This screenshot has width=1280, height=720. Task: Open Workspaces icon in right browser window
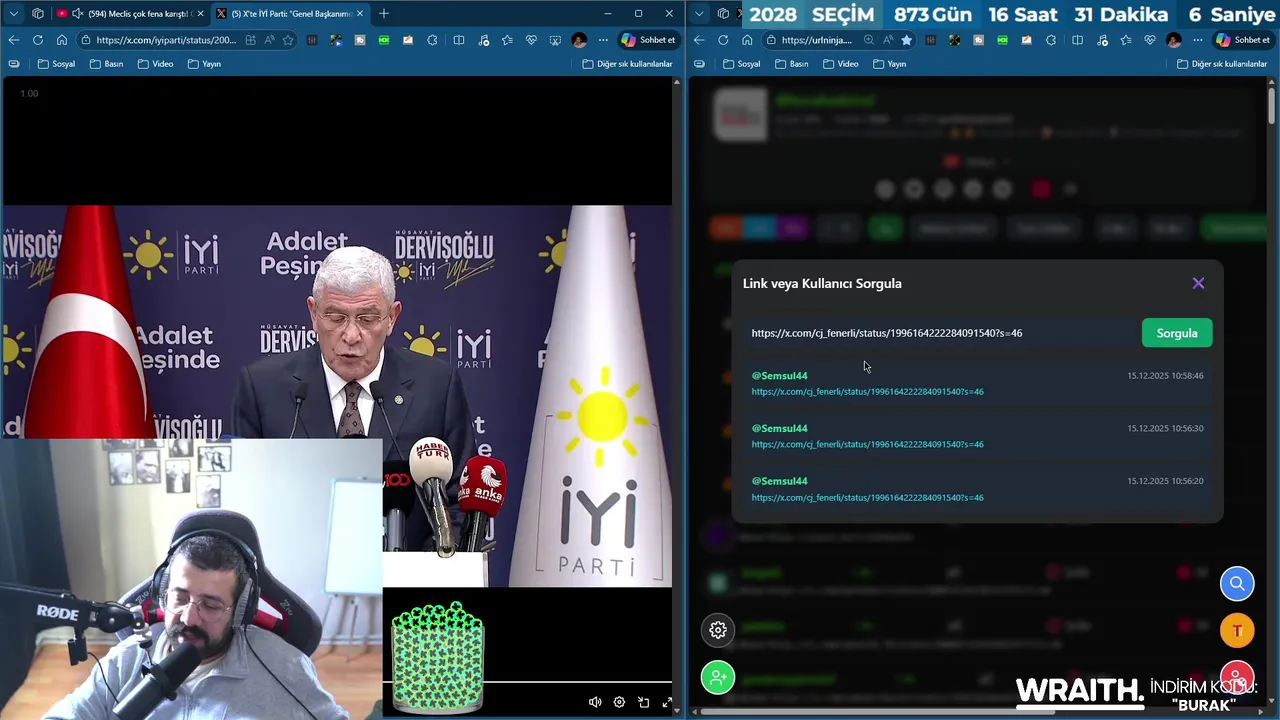pyautogui.click(x=723, y=13)
